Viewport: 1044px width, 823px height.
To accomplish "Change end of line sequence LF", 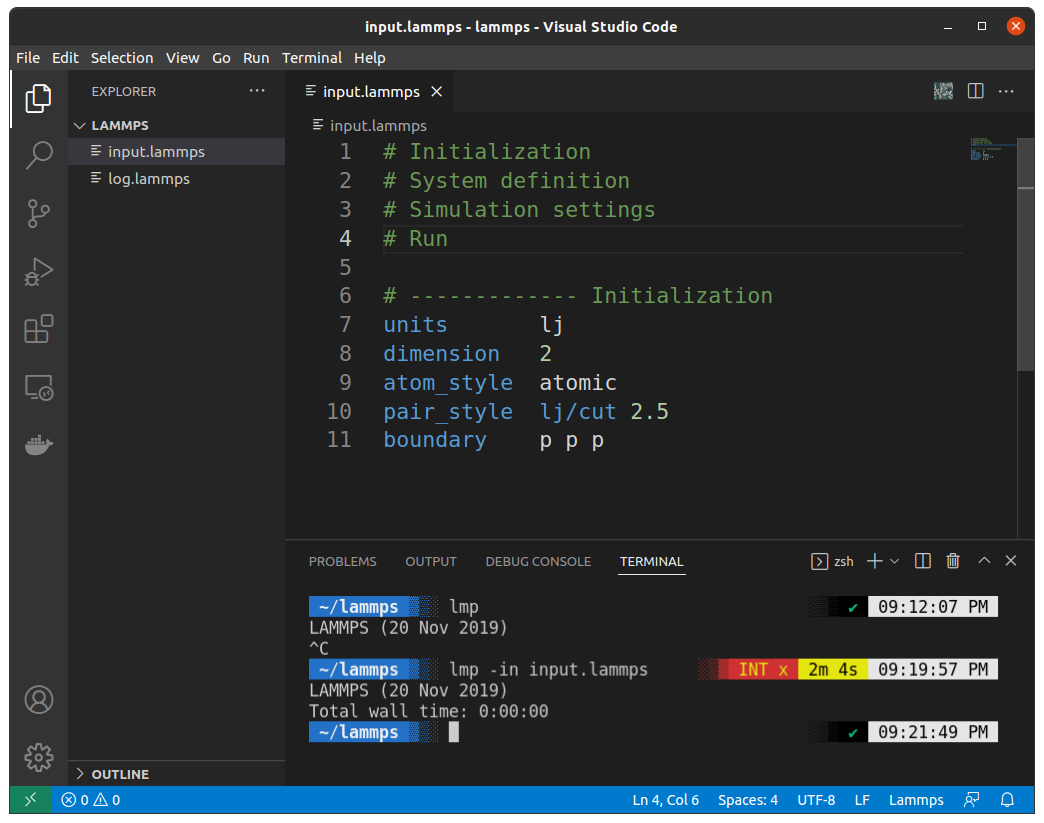I will pyautogui.click(x=862, y=800).
